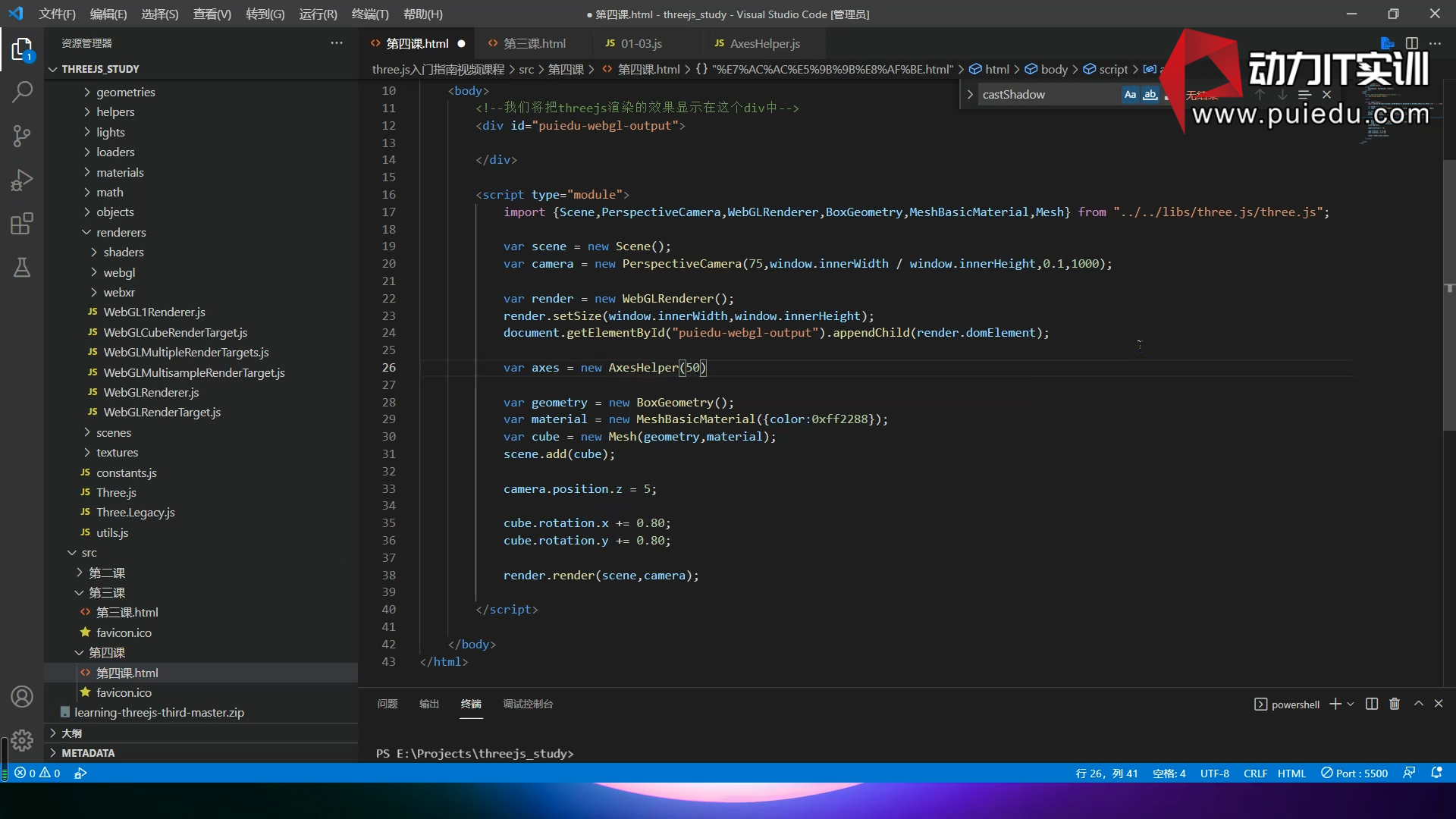Click the Port : 5500 status button
The image size is (1456, 819).
(x=1354, y=773)
